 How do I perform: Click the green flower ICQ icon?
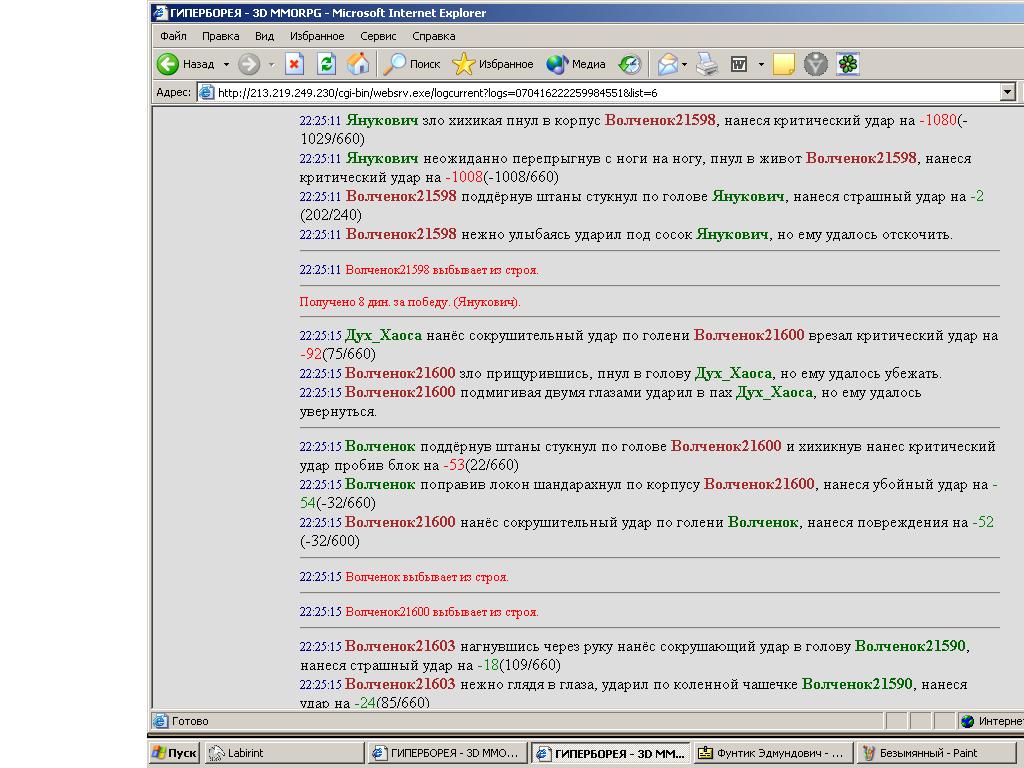[x=848, y=64]
